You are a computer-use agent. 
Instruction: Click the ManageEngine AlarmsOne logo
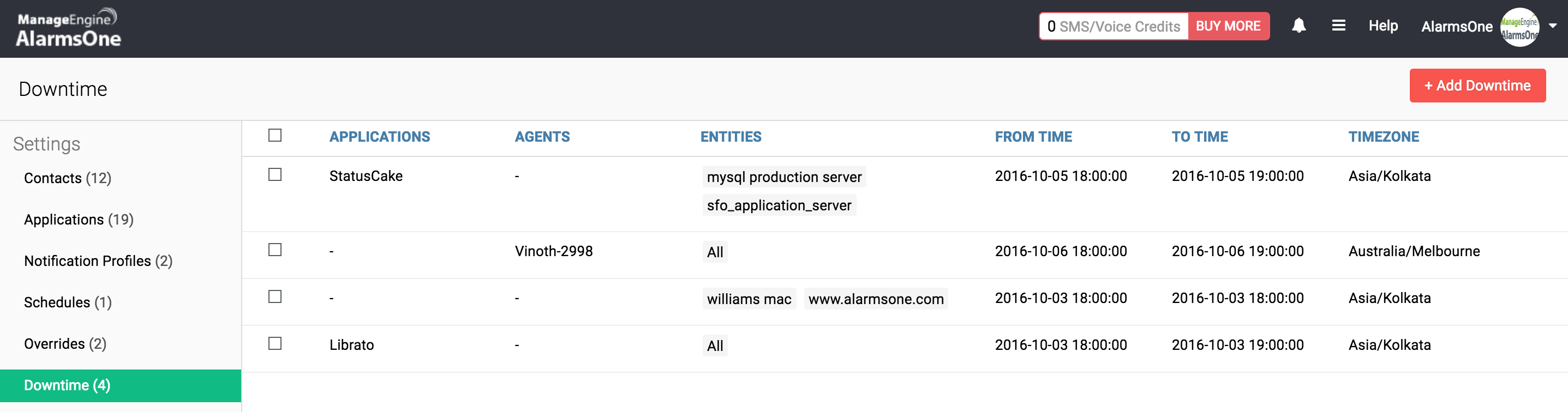[68, 28]
